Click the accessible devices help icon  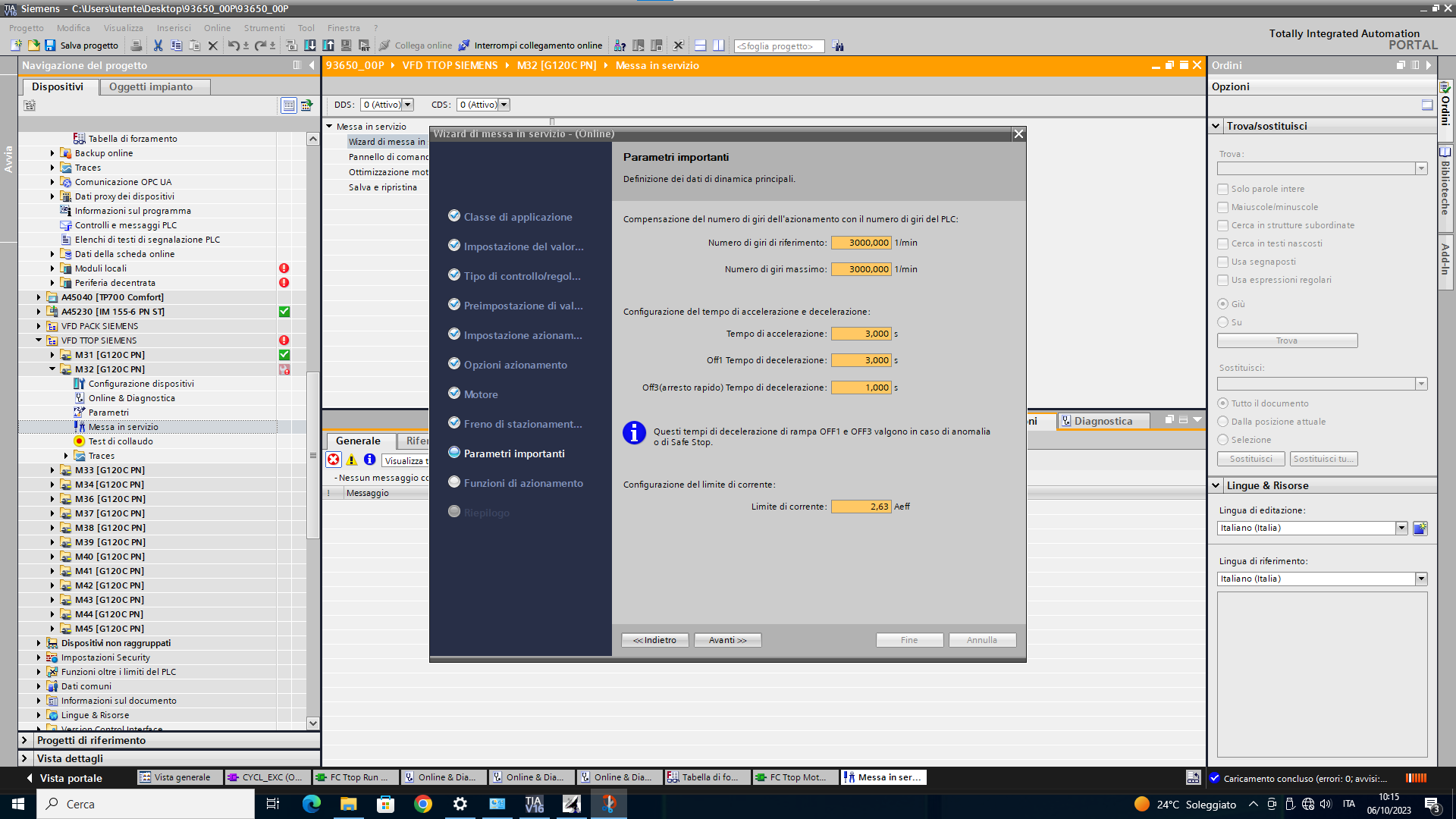[620, 45]
